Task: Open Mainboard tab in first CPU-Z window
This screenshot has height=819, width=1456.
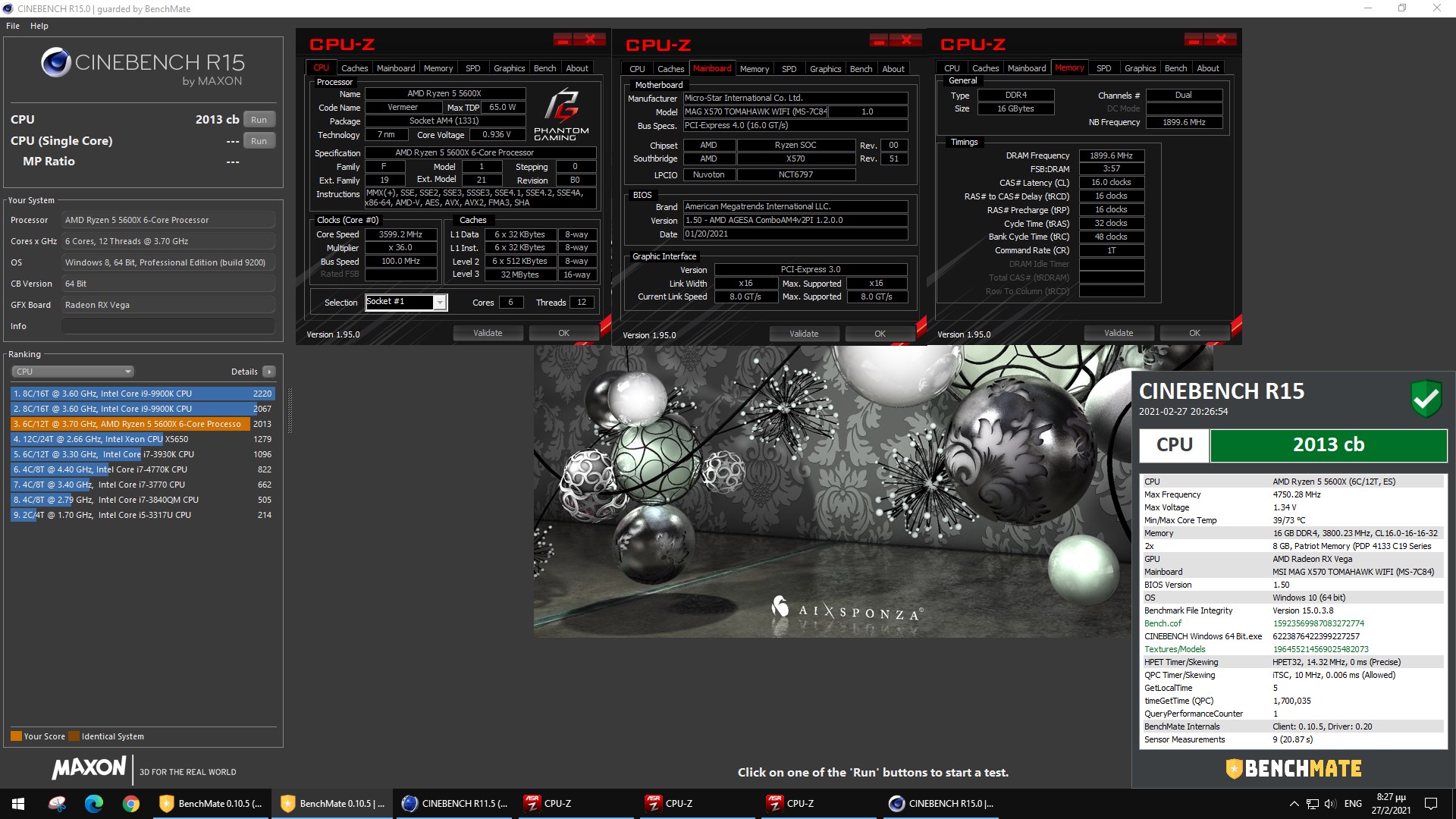Action: tap(396, 68)
